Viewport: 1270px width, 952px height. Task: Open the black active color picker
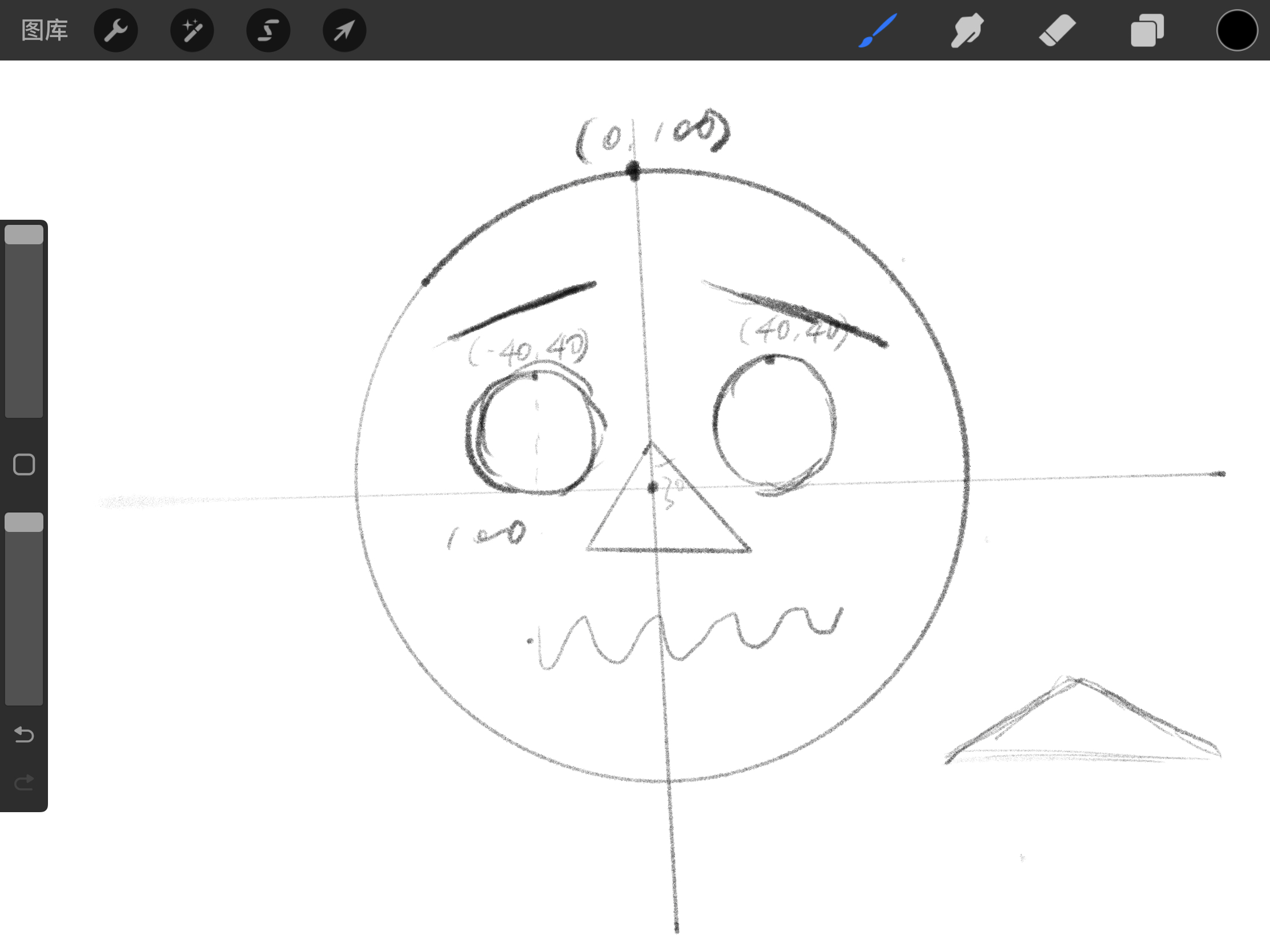point(1237,30)
